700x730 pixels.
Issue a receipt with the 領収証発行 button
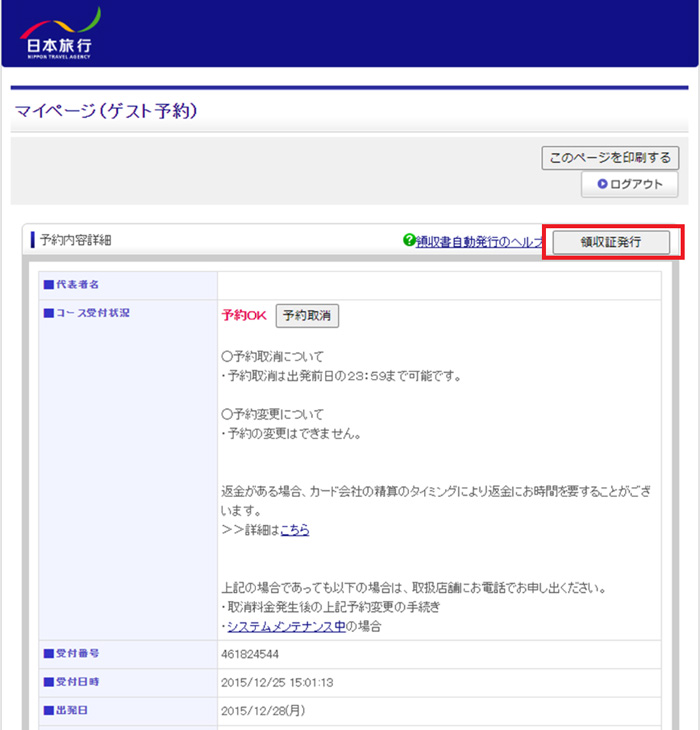pos(611,242)
